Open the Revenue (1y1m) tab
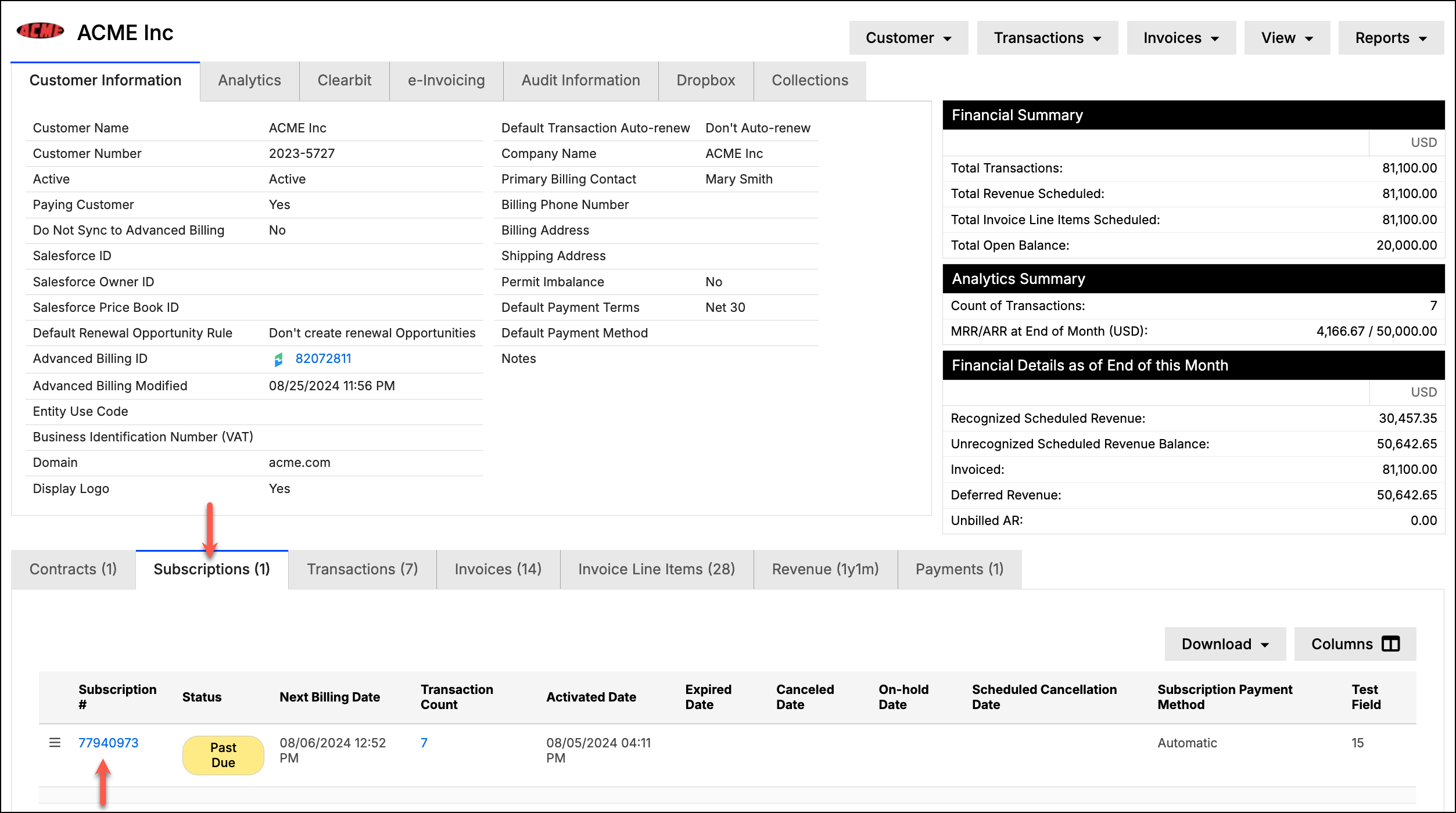Screen dimensions: 1456x813 pos(826,569)
